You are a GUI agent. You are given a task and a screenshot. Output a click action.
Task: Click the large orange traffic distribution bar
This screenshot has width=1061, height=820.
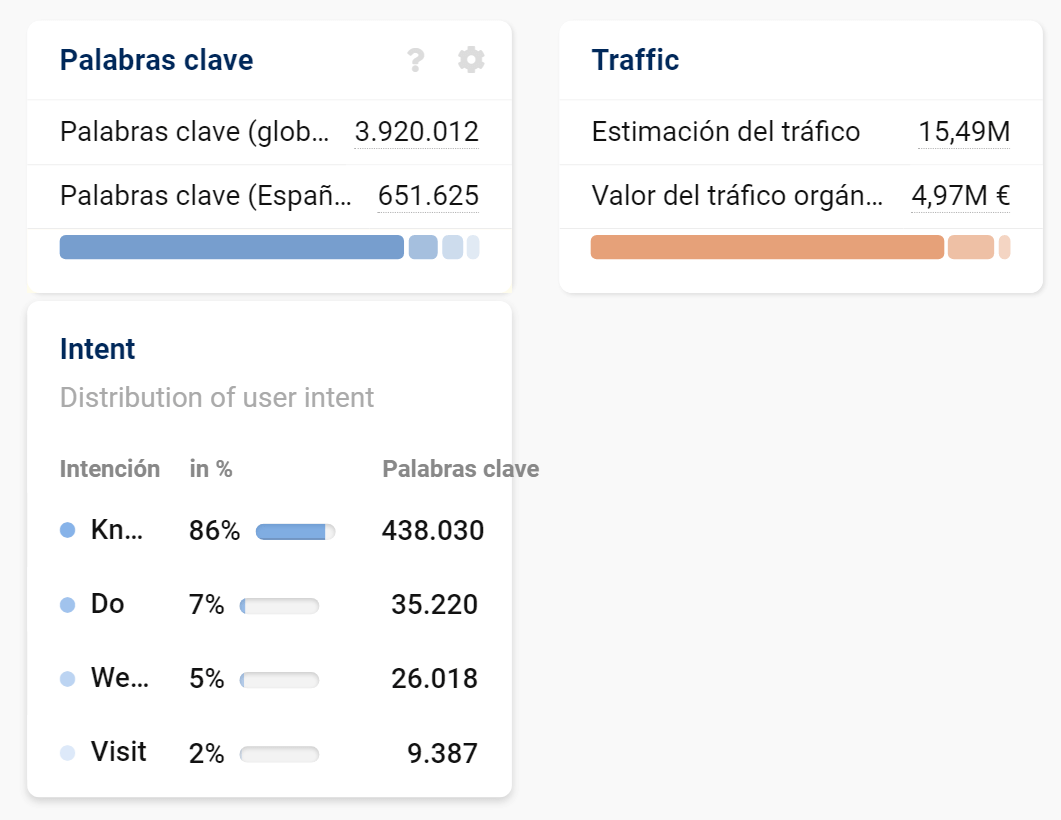point(767,247)
